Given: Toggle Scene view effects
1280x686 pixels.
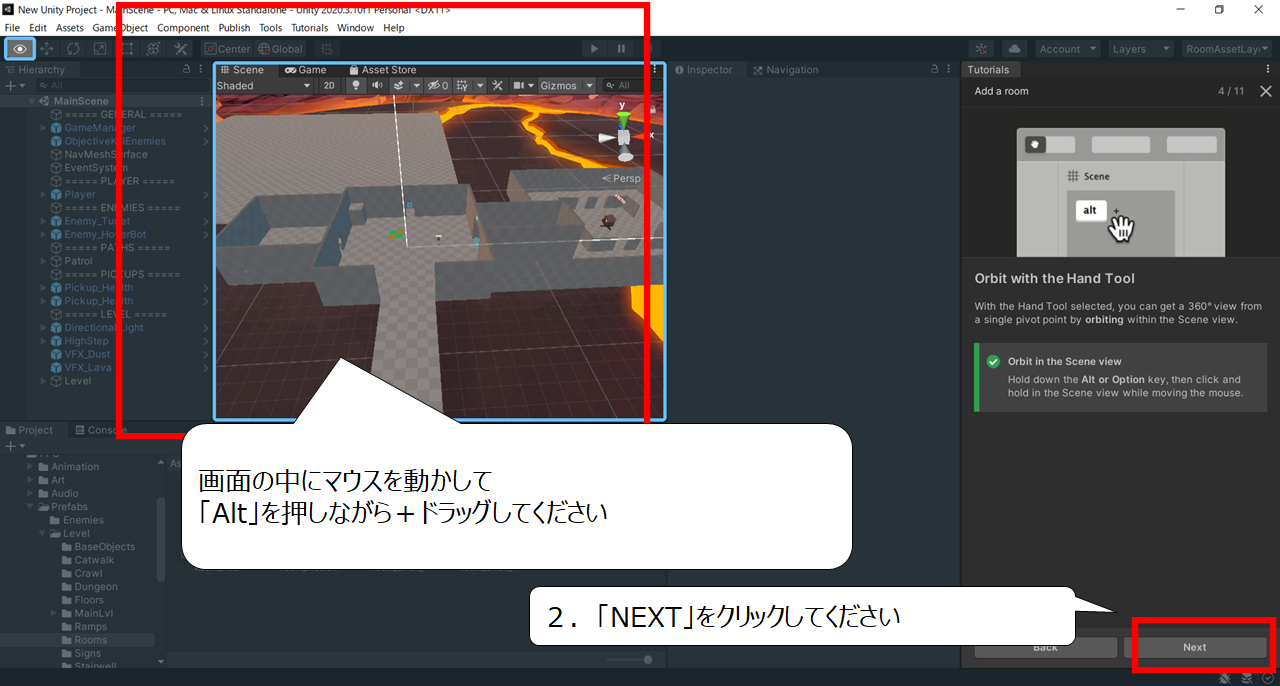Looking at the screenshot, I should [x=398, y=86].
